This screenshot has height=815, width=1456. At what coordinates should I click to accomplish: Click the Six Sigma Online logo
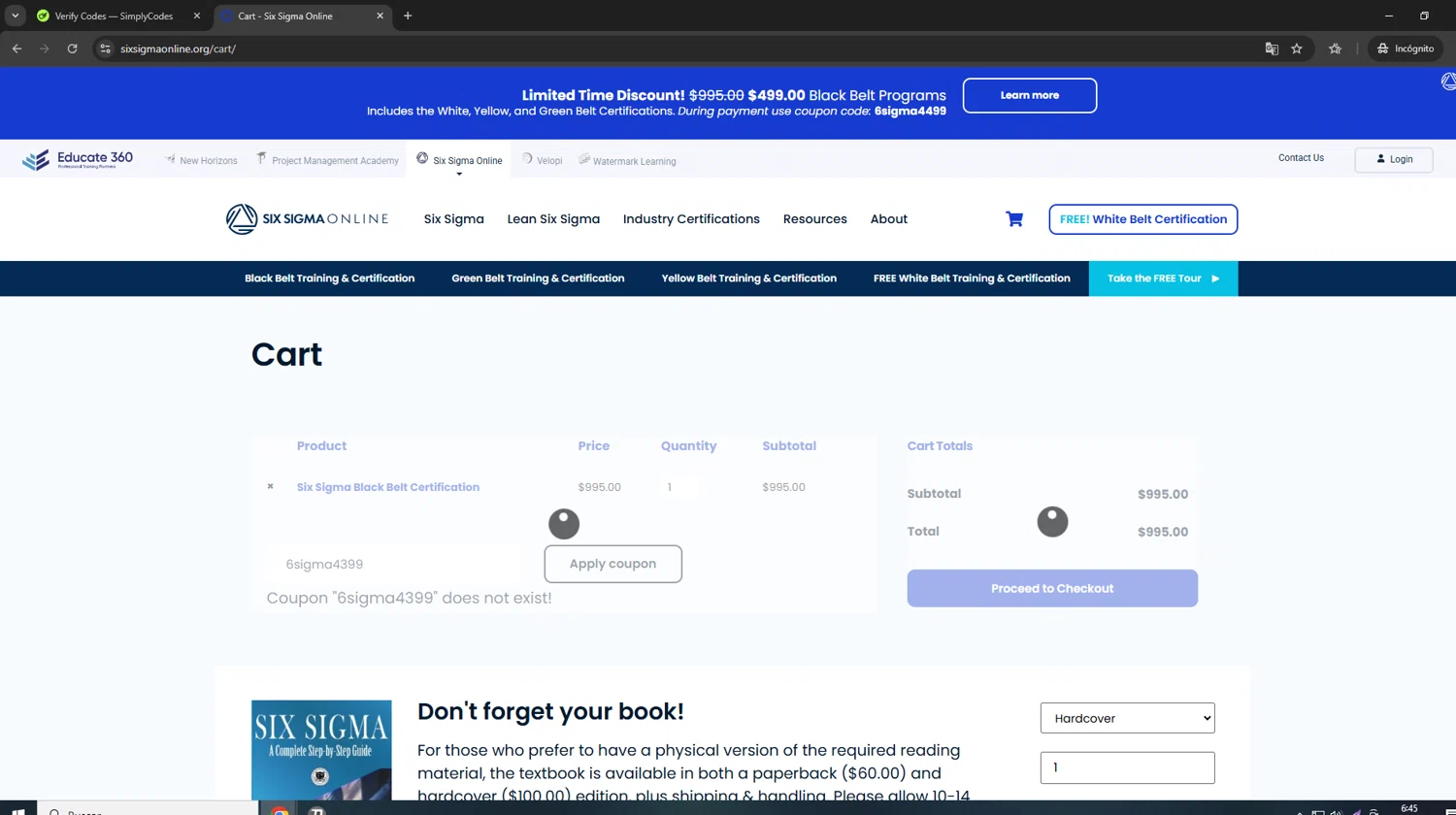(307, 219)
